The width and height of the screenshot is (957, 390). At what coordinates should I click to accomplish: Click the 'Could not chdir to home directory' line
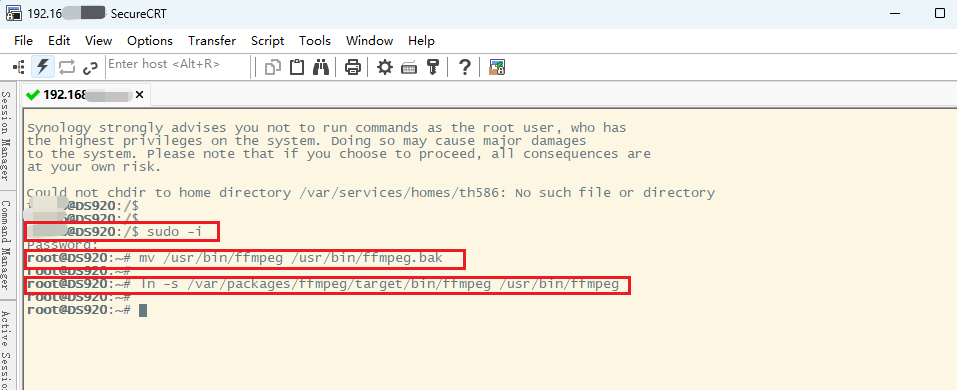pos(371,193)
